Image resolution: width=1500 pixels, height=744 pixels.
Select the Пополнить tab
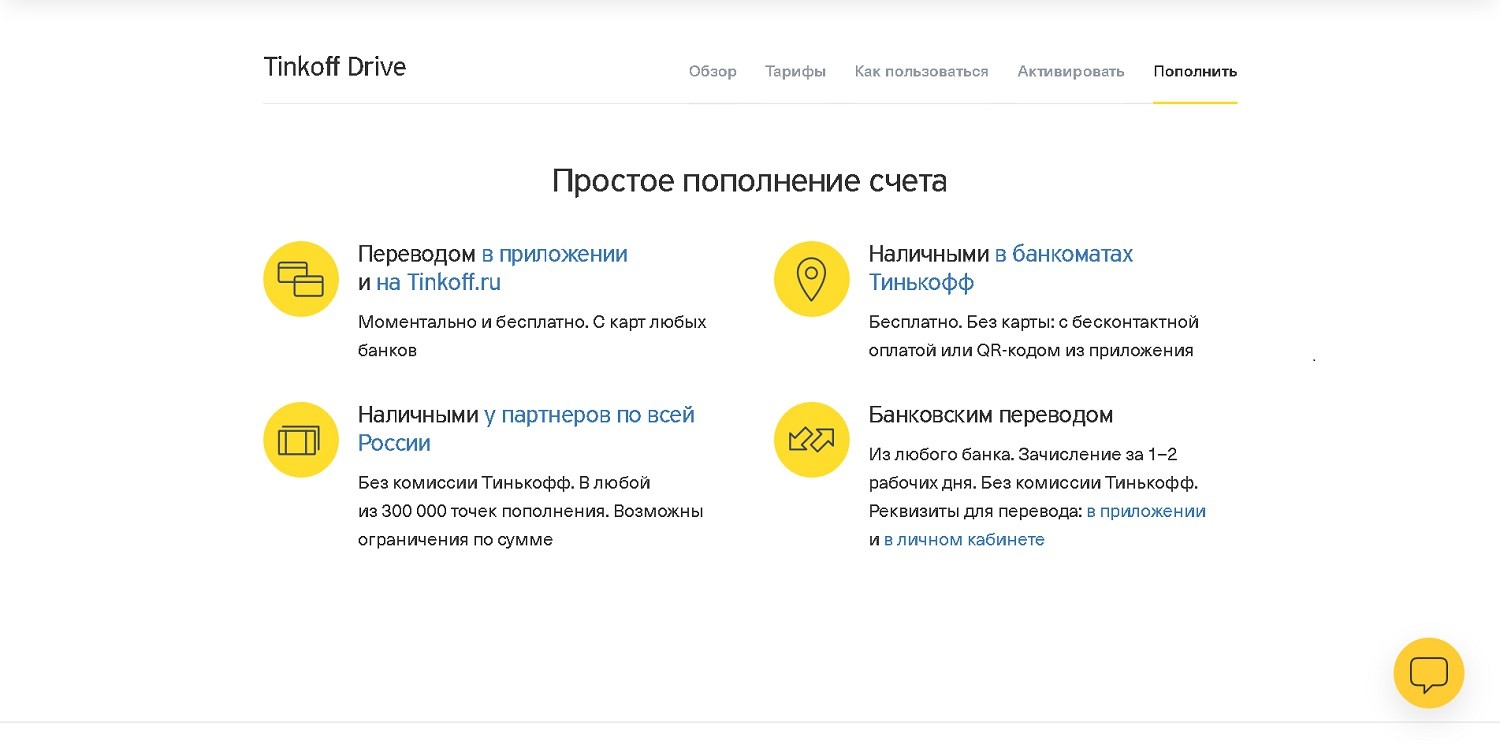(1195, 72)
